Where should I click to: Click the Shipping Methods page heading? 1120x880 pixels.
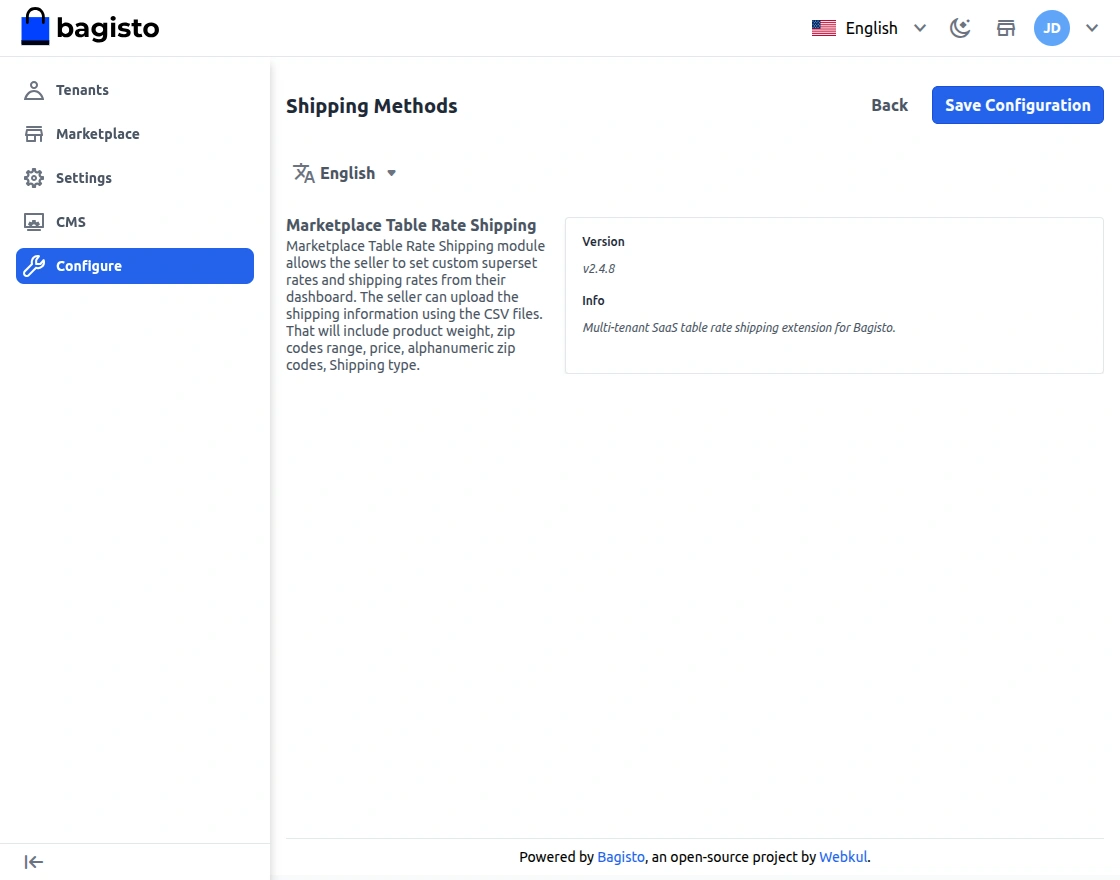click(x=371, y=106)
